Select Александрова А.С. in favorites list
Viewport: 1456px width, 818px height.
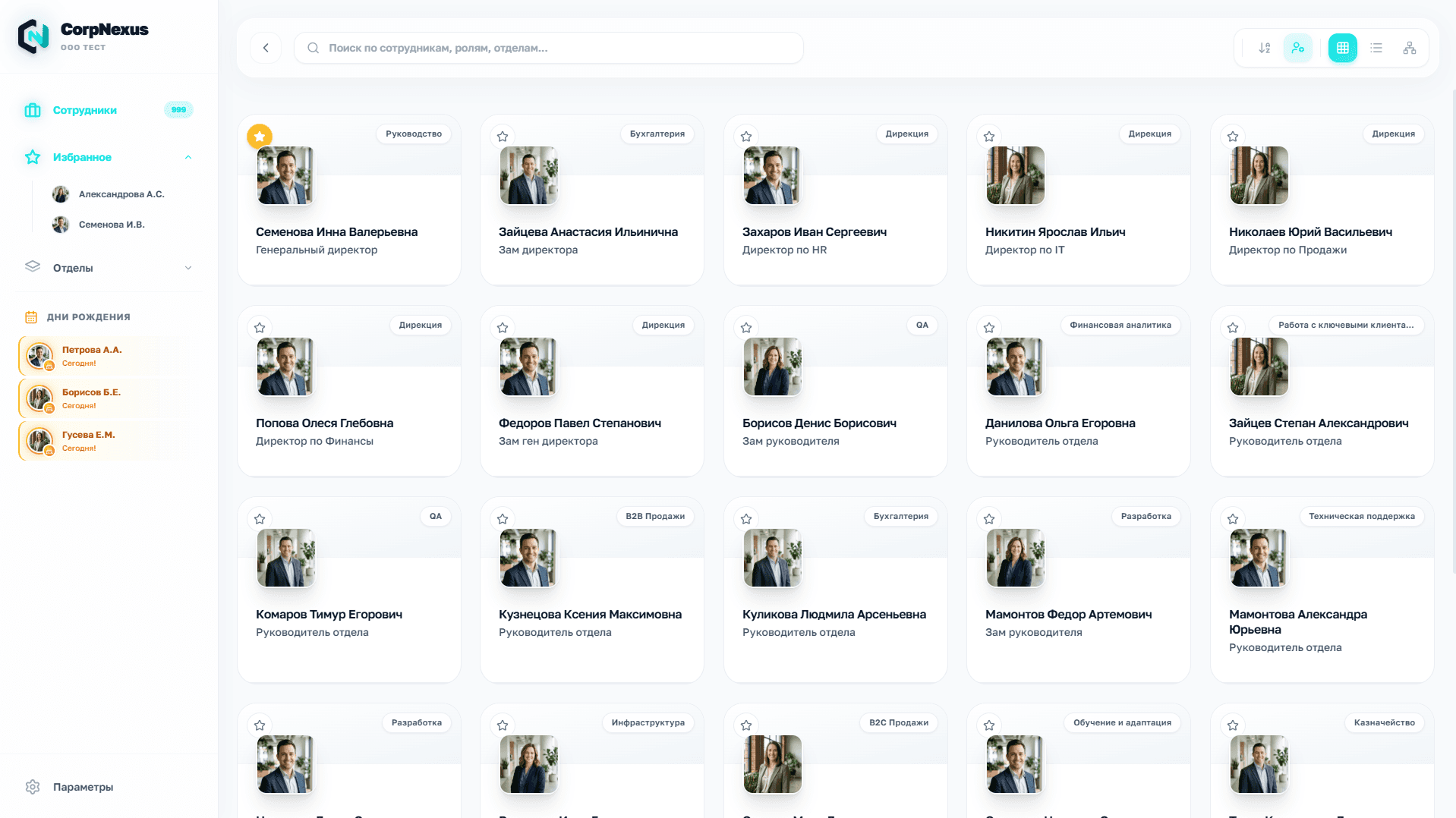point(121,194)
